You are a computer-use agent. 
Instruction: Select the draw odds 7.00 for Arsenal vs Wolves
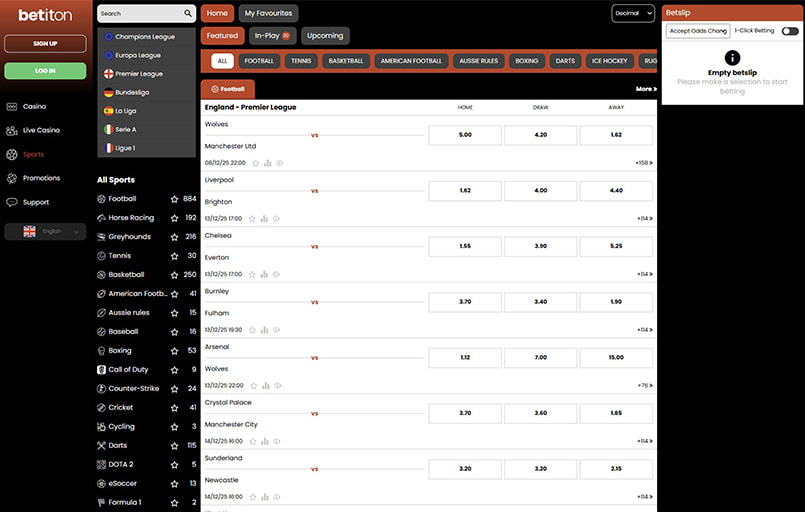click(541, 358)
